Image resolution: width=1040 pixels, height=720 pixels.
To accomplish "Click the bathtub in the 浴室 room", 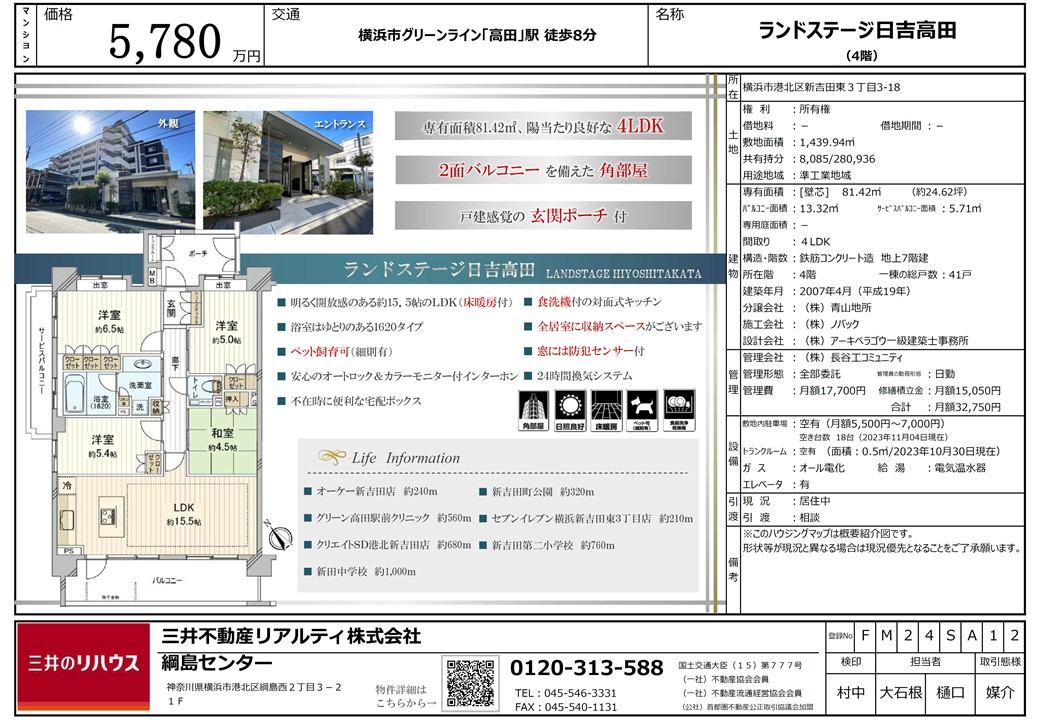I will click(x=73, y=391).
